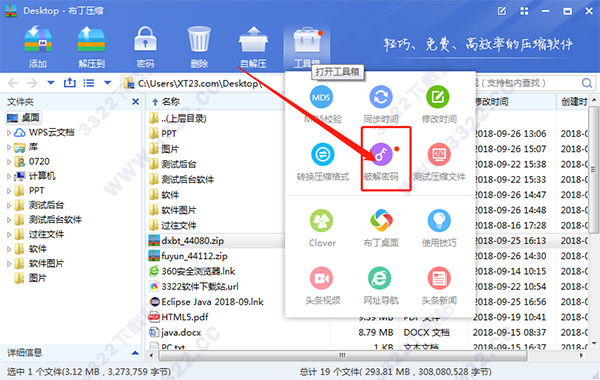Screen dimensions: 600x380
Task: Go forward with the right arrow
Action: [31, 83]
